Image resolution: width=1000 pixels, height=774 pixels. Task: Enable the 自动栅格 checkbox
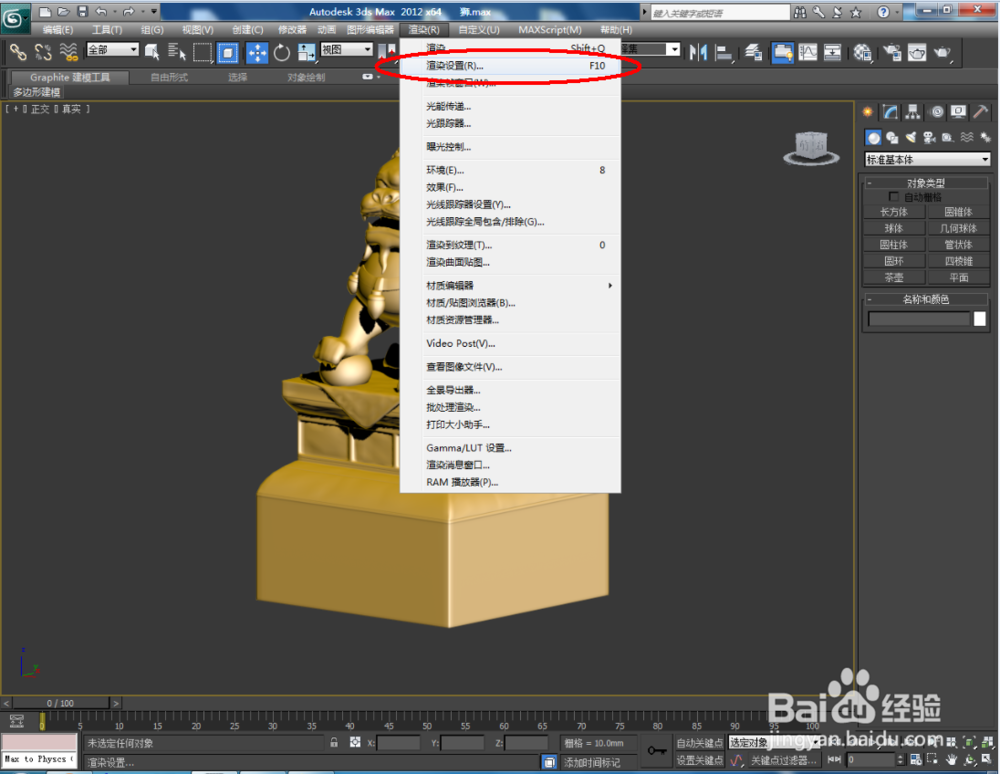[893, 197]
